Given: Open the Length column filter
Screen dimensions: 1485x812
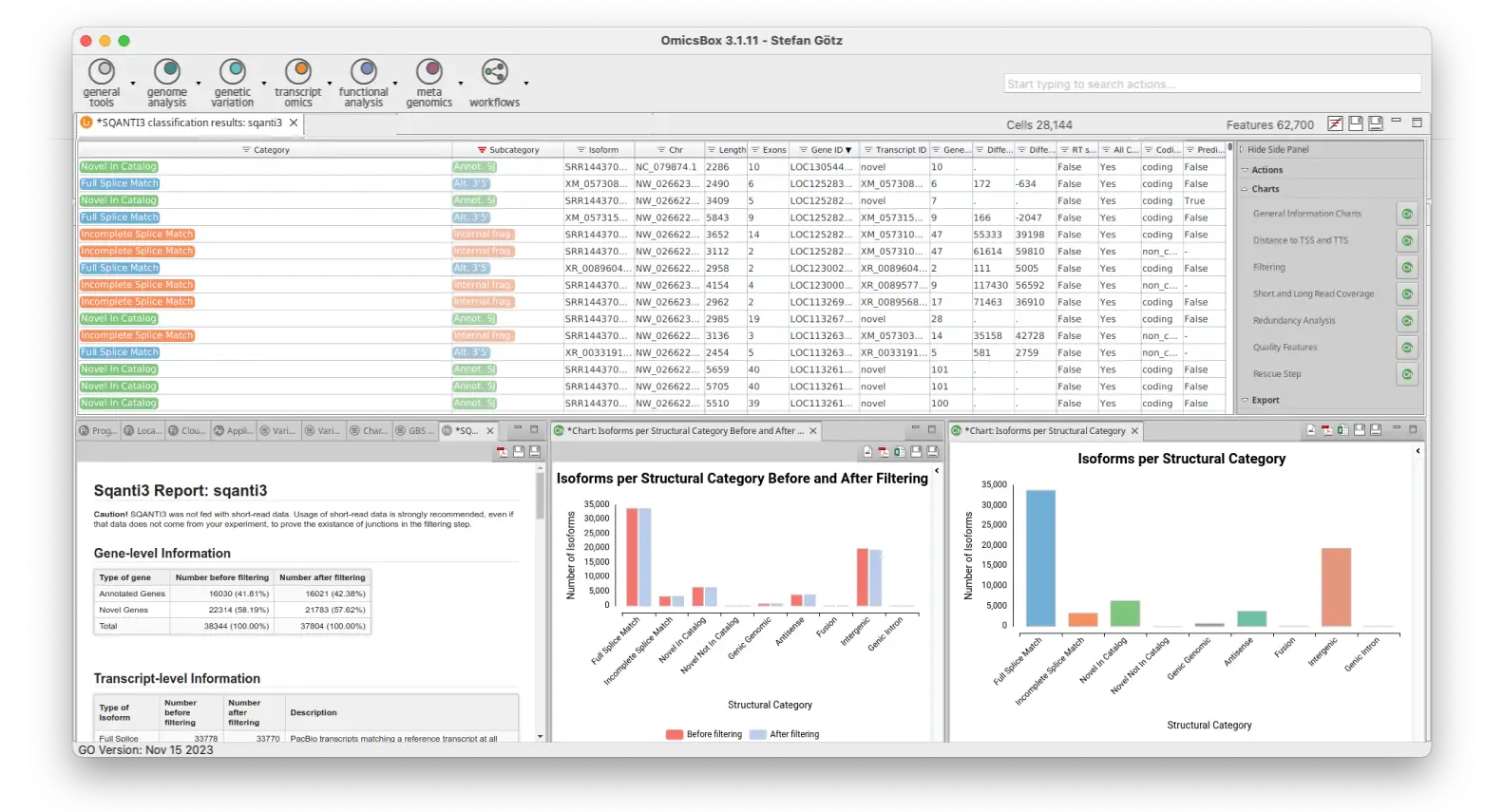Looking at the screenshot, I should pyautogui.click(x=711, y=150).
